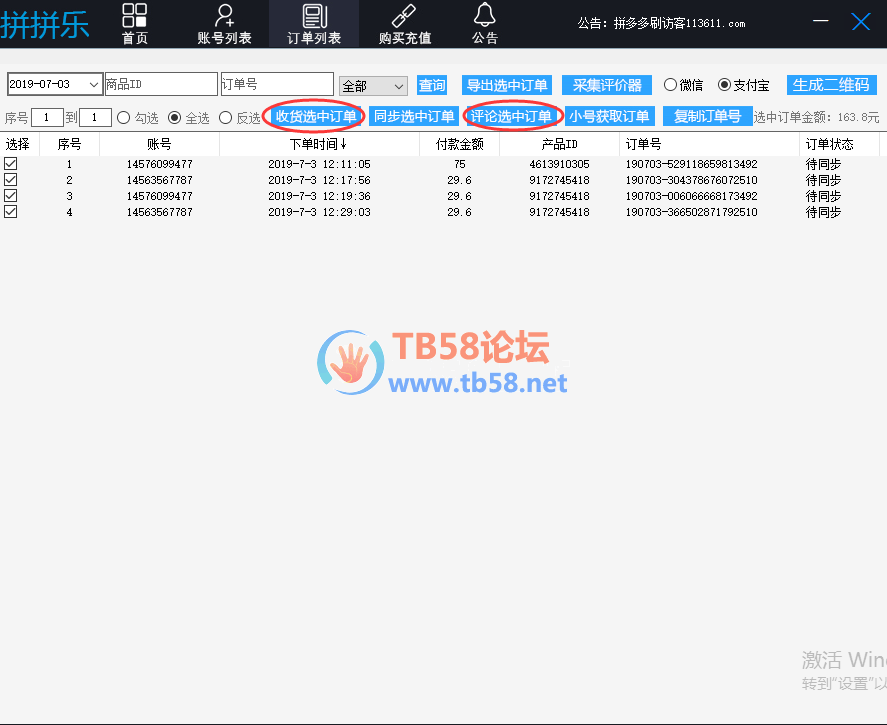Minimize the 拼拼乐 window
Screen dimensions: 887x725
820,21
